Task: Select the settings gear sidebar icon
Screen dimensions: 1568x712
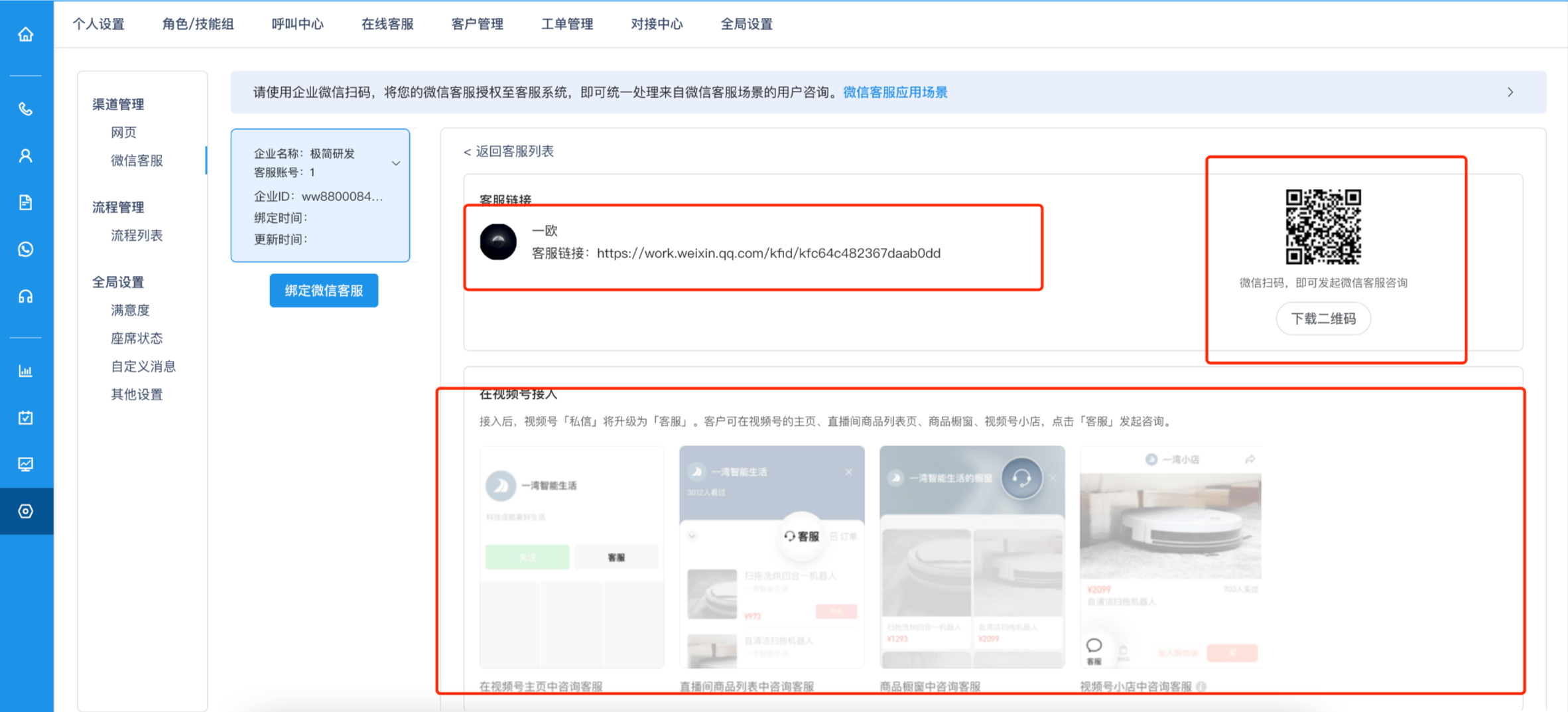Action: (x=26, y=511)
